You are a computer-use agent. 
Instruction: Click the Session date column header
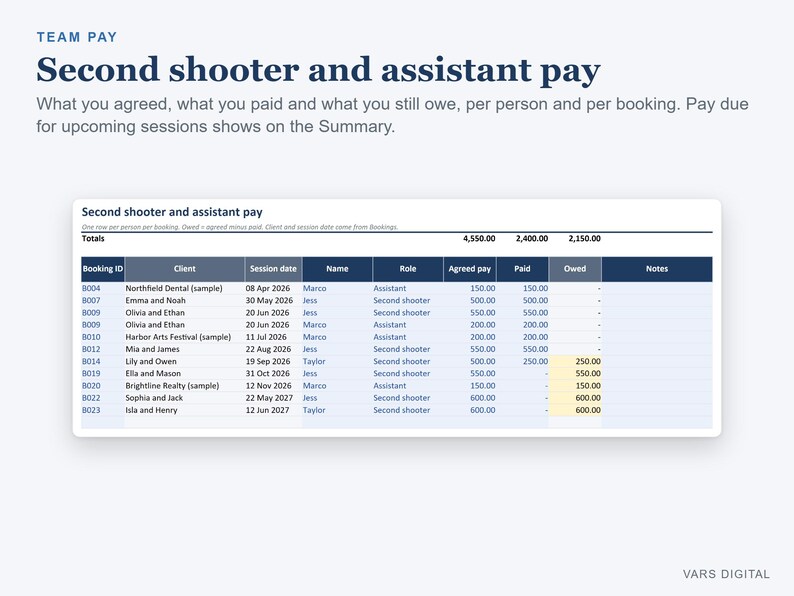click(273, 269)
